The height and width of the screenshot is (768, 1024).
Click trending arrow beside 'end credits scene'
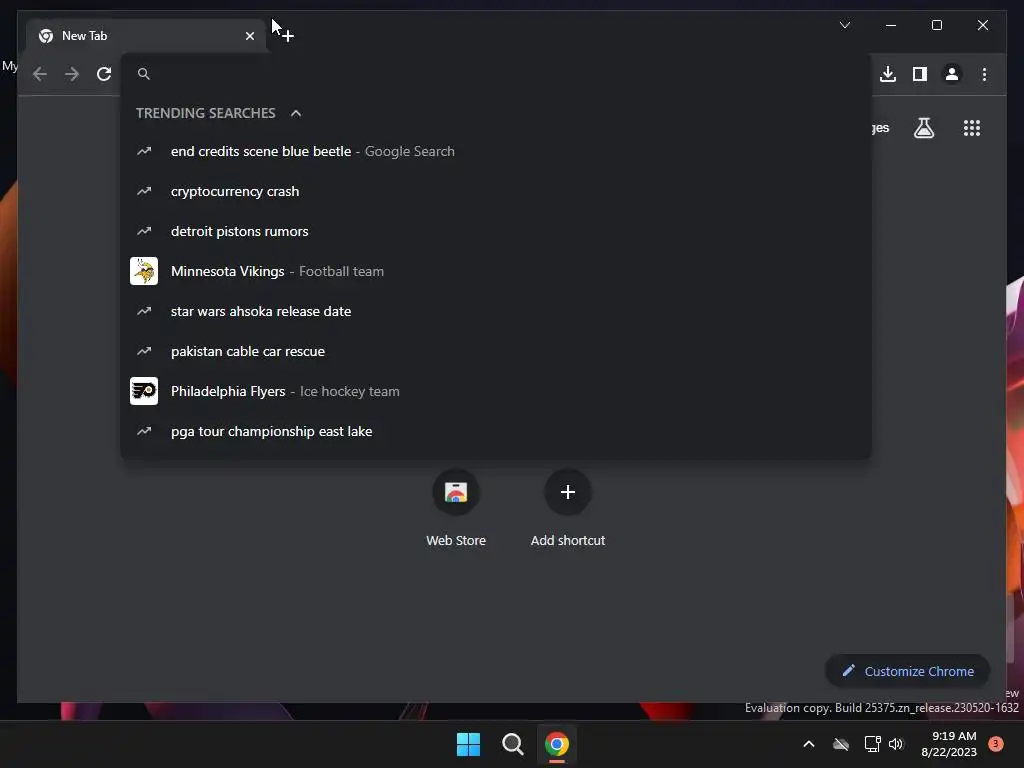click(144, 152)
